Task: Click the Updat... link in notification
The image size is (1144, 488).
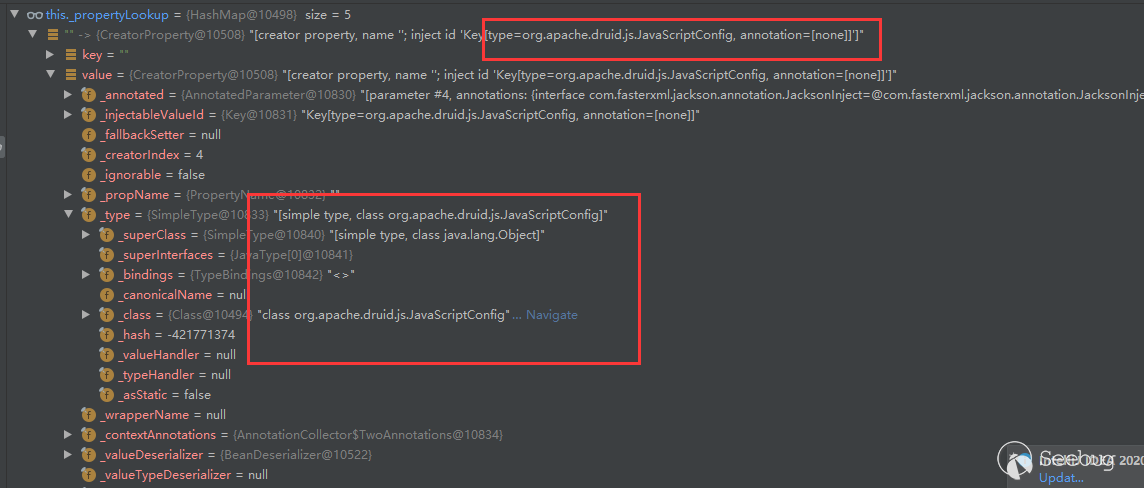Action: click(1062, 479)
